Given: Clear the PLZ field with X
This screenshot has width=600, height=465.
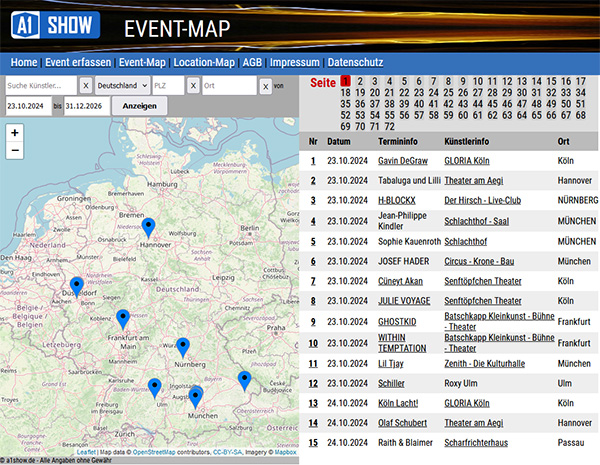Looking at the screenshot, I should (193, 86).
